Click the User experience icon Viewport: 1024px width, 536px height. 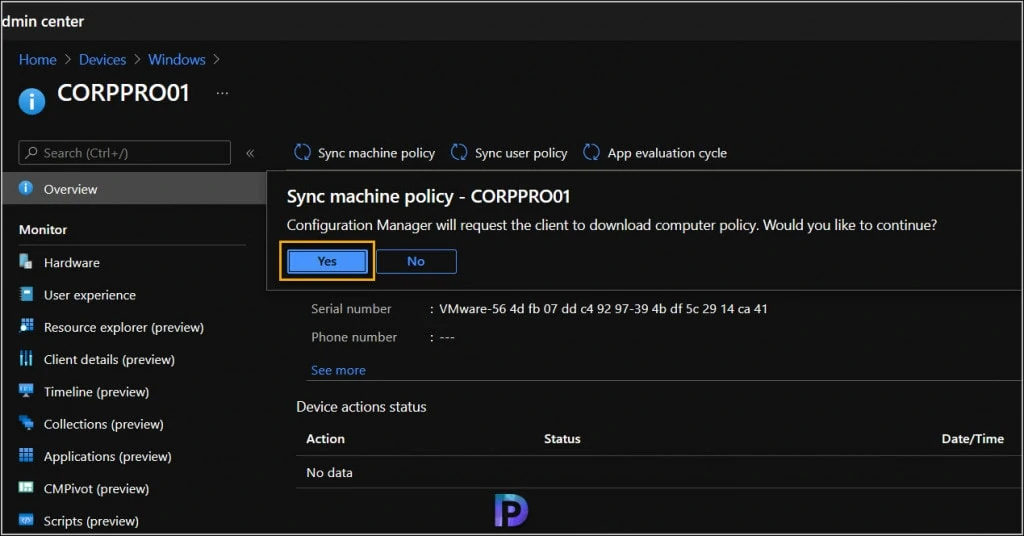[26, 294]
